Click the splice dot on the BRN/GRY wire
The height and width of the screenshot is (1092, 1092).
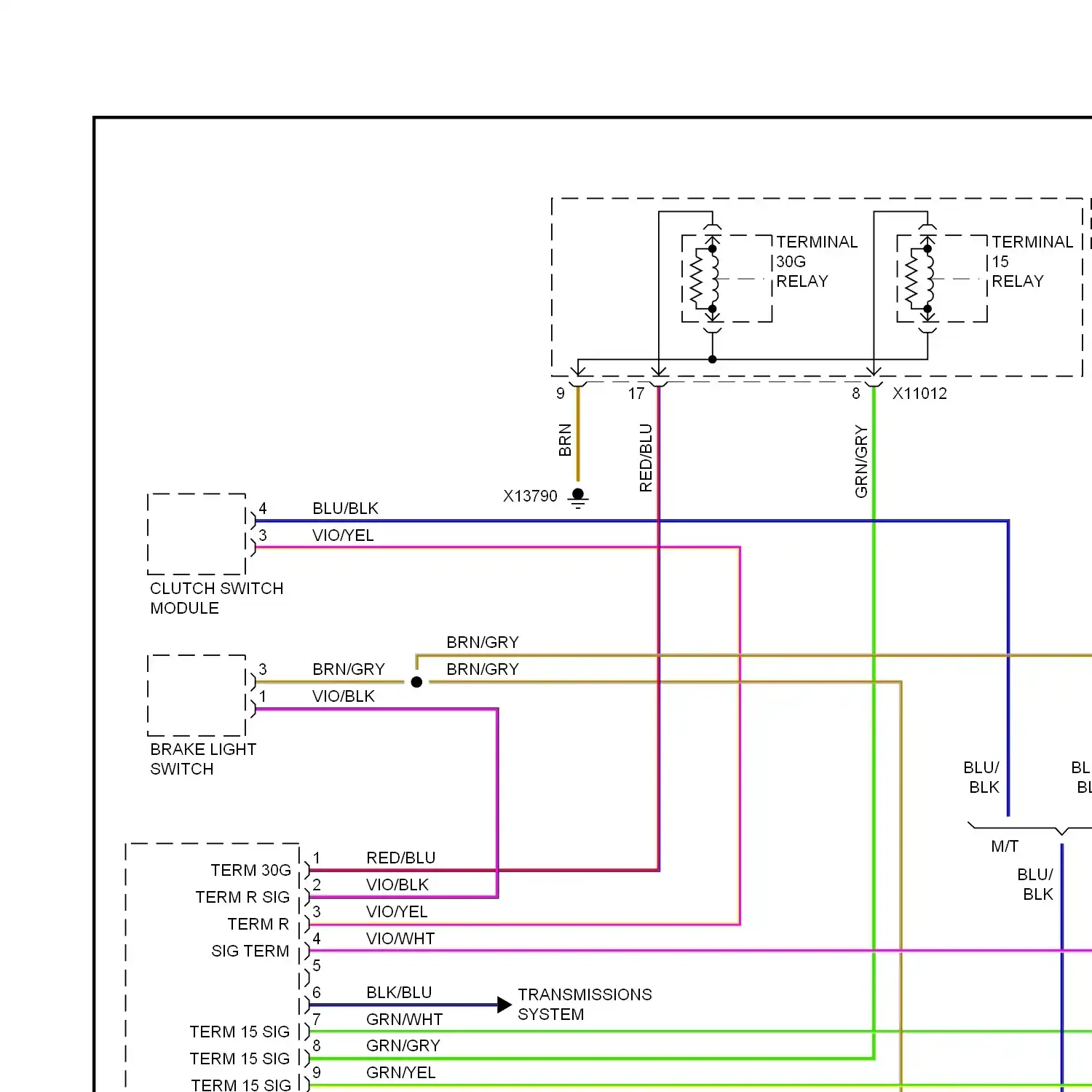coord(416,682)
